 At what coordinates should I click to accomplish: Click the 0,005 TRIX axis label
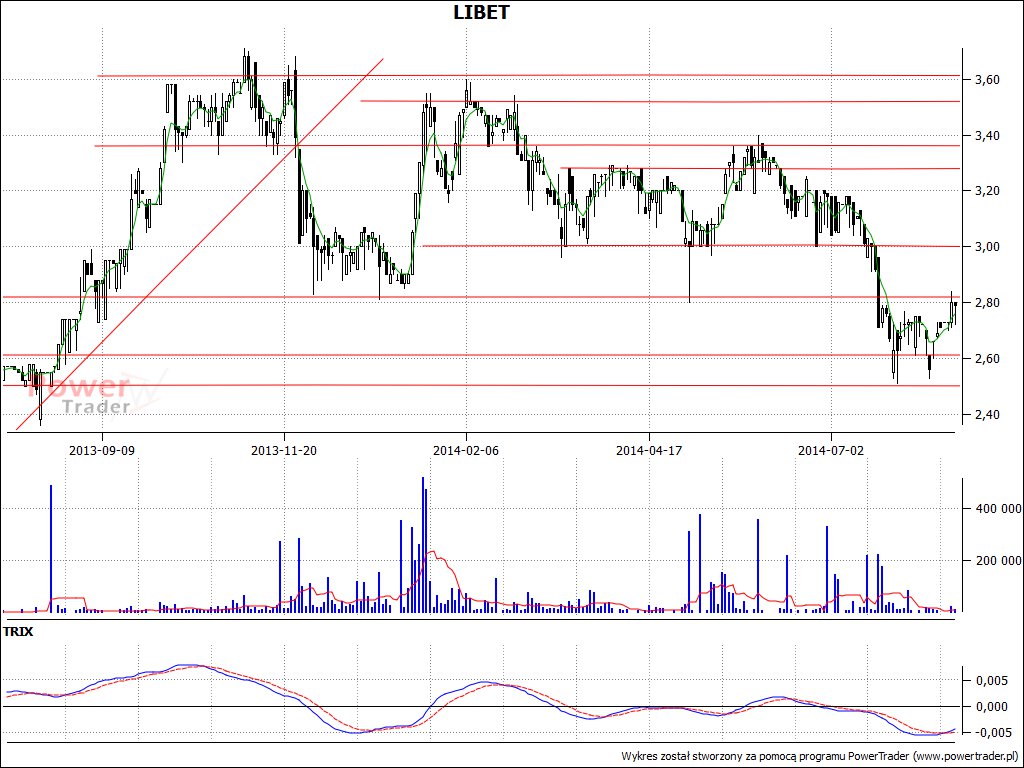pyautogui.click(x=991, y=680)
